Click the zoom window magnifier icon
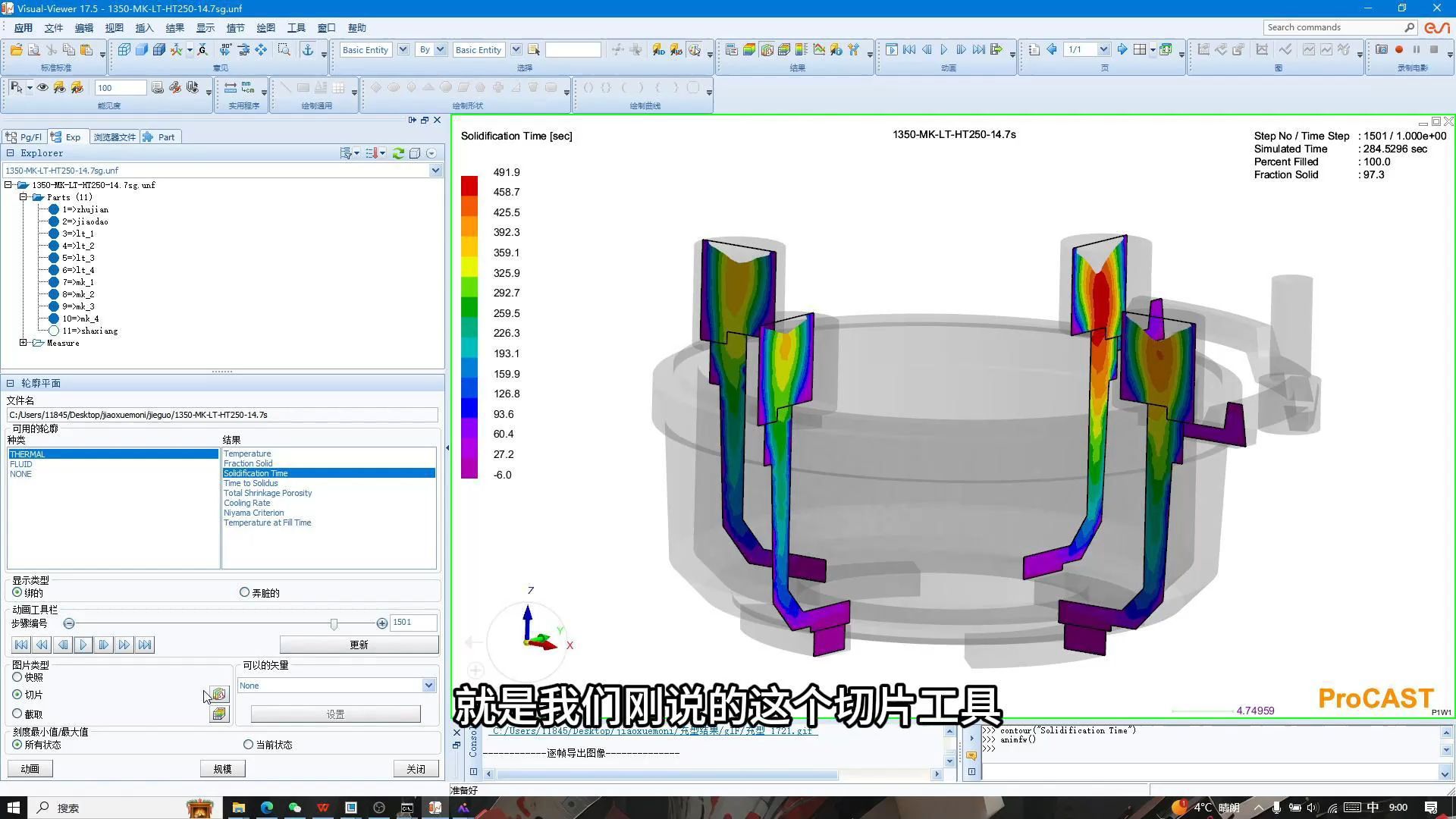This screenshot has height=819, width=1456. (x=284, y=50)
